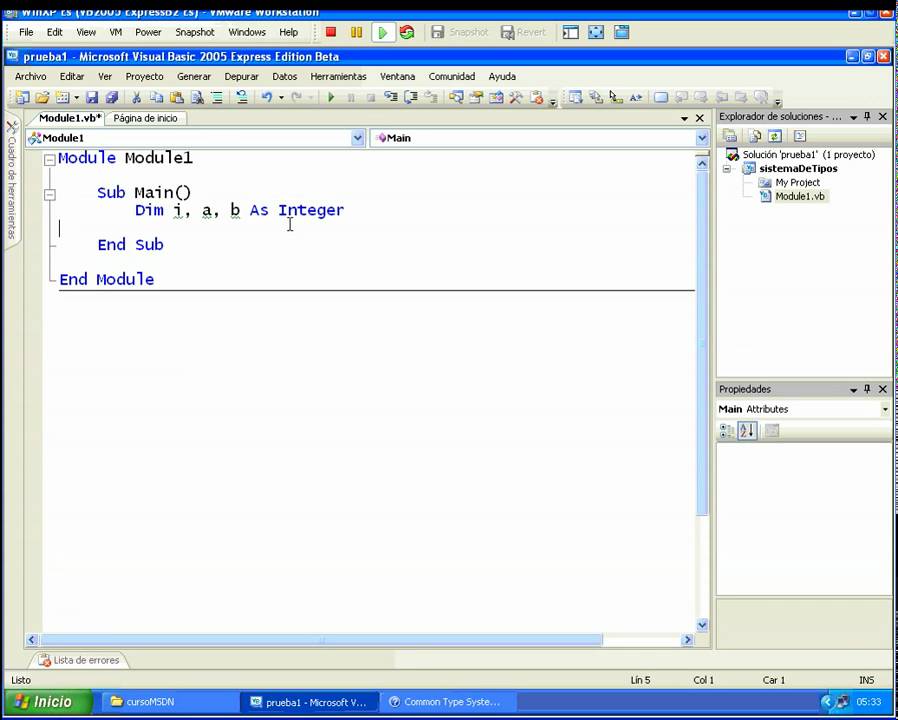Image resolution: width=898 pixels, height=720 pixels.
Task: Open the Depurar menu
Action: (x=241, y=76)
